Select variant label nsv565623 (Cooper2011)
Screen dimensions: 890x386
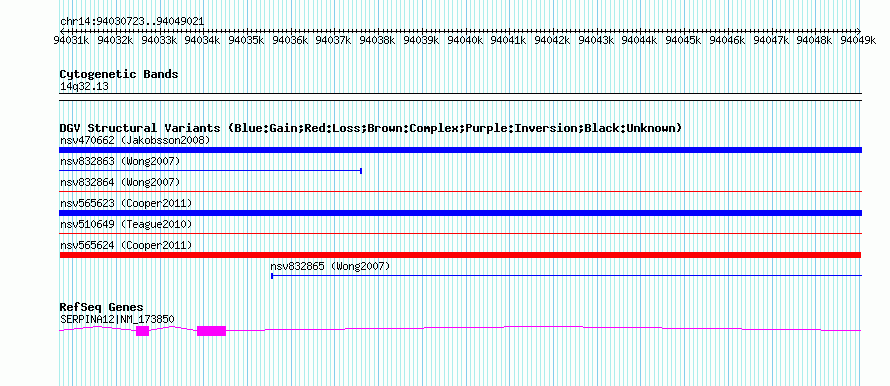coord(126,203)
